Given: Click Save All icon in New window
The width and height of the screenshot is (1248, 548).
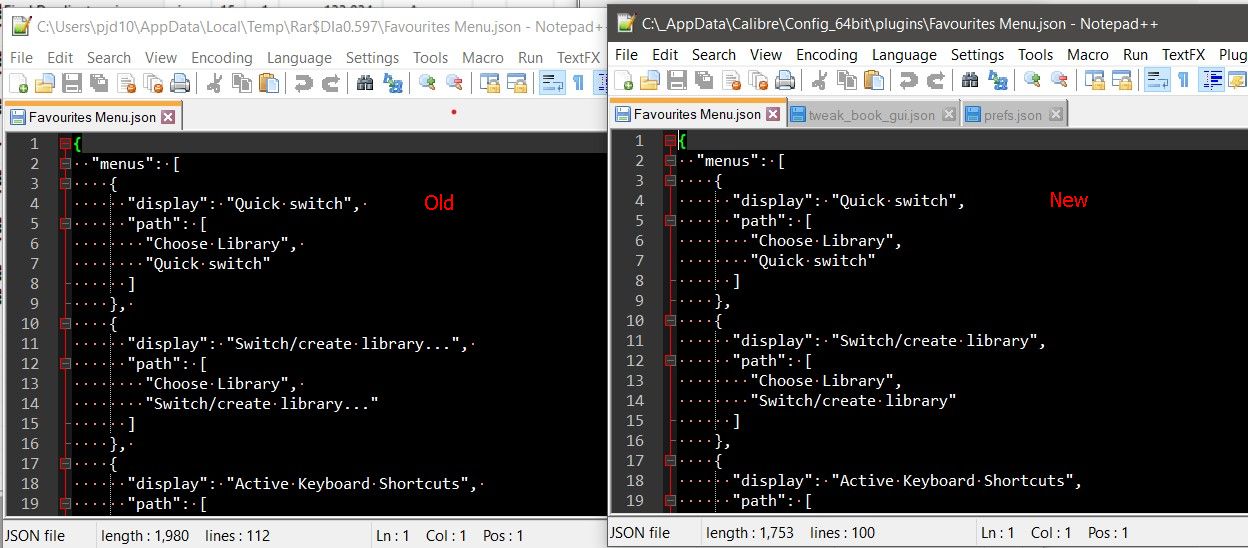Looking at the screenshot, I should coord(704,80).
